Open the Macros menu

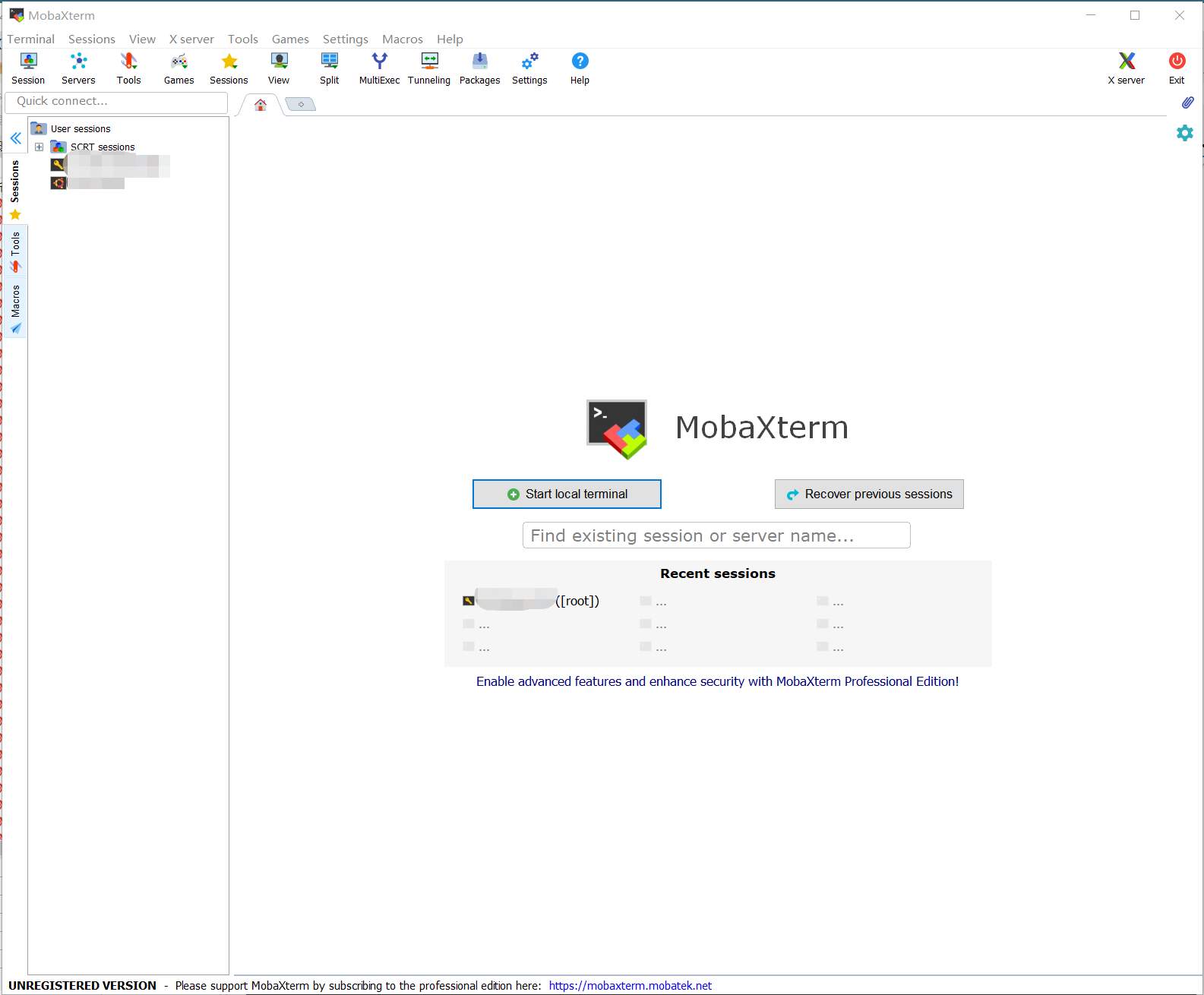(403, 39)
